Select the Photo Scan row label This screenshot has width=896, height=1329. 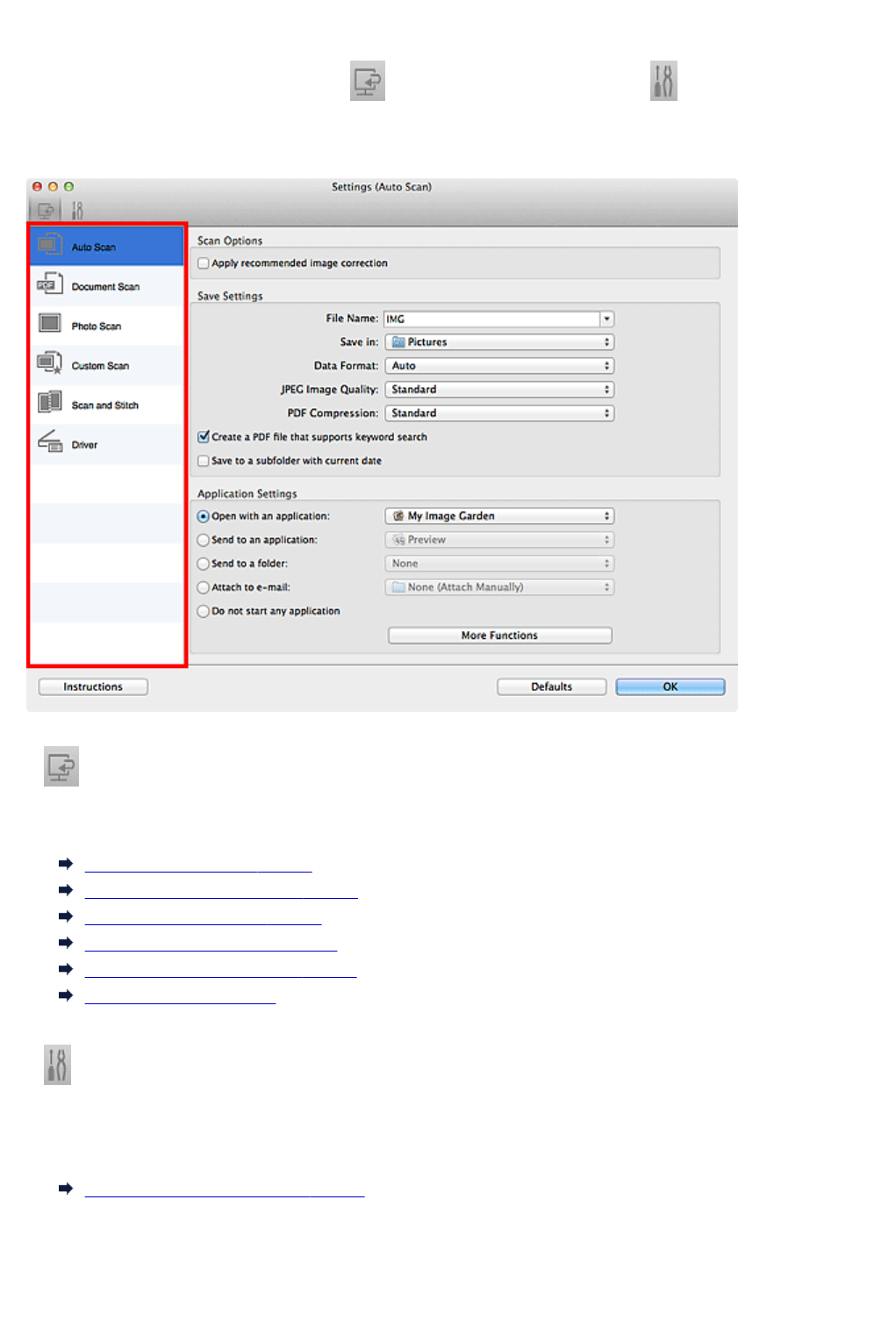click(x=97, y=327)
